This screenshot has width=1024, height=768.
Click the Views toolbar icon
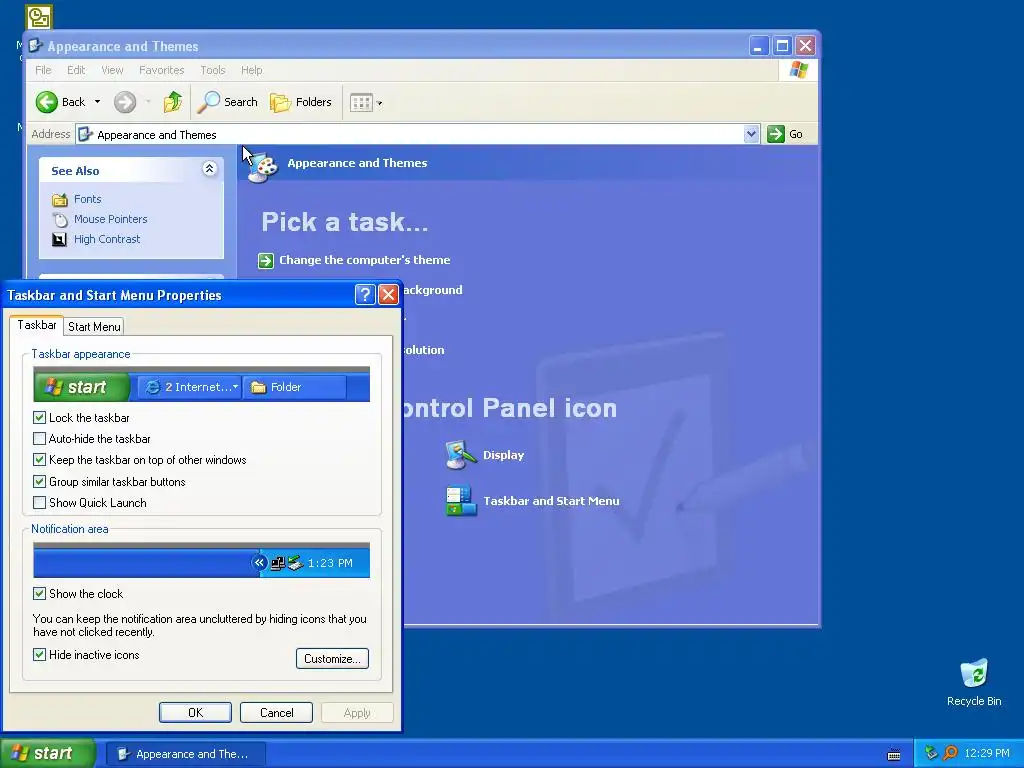click(360, 103)
